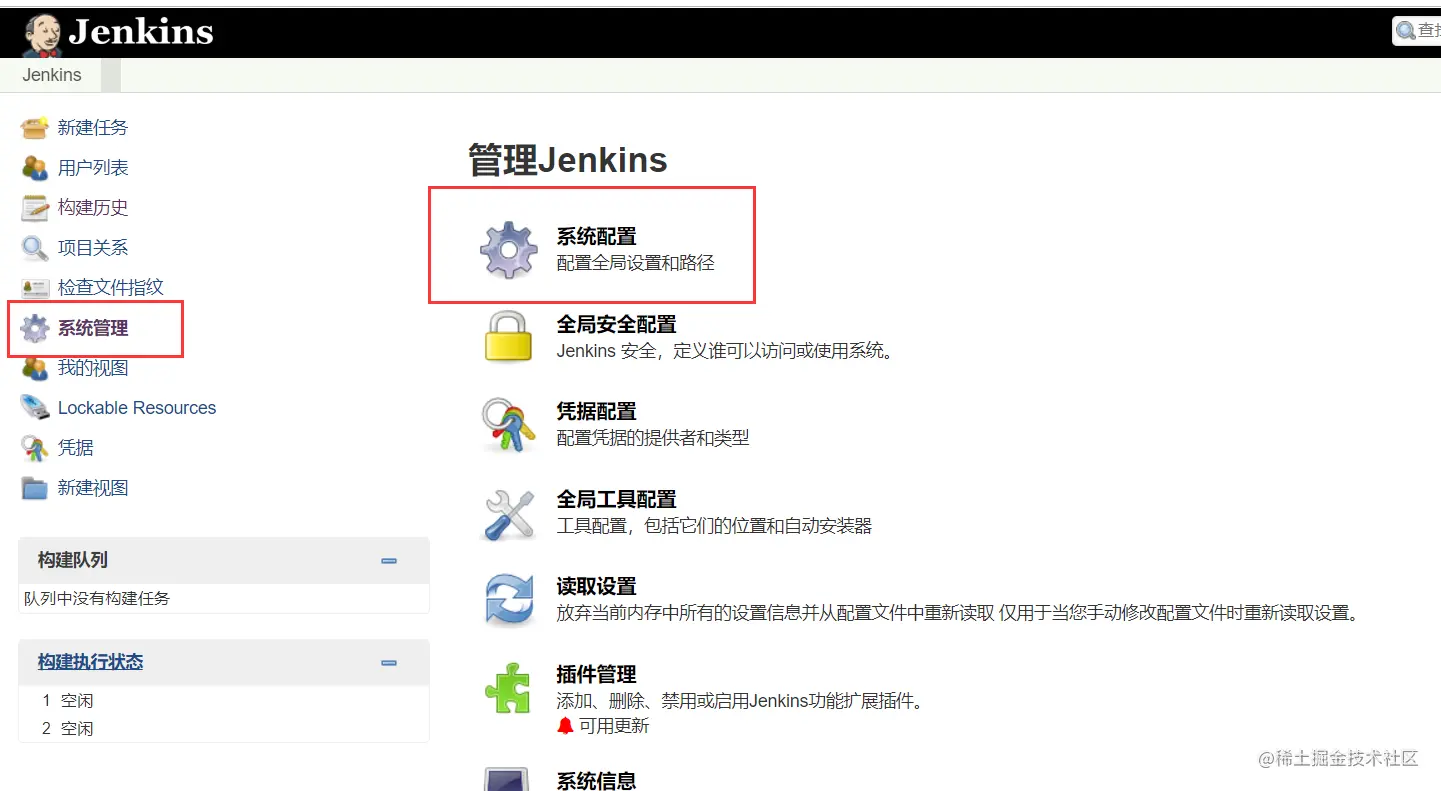This screenshot has height=791, width=1441.
Task: Click the 我的视图 people icon
Action: pos(35,368)
